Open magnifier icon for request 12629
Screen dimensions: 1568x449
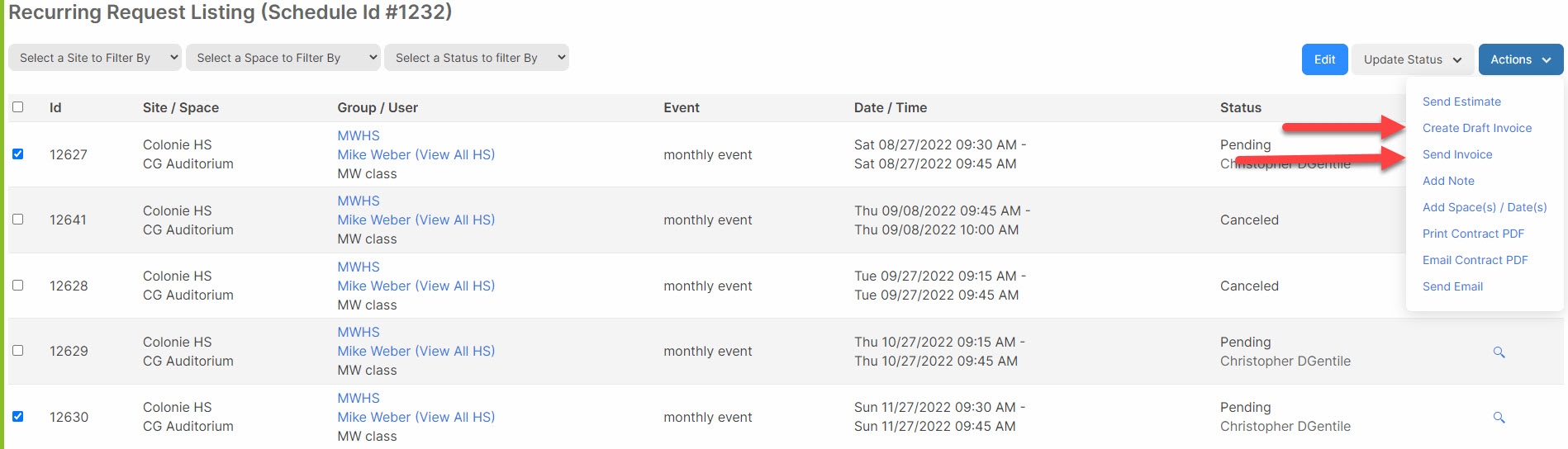pyautogui.click(x=1499, y=352)
